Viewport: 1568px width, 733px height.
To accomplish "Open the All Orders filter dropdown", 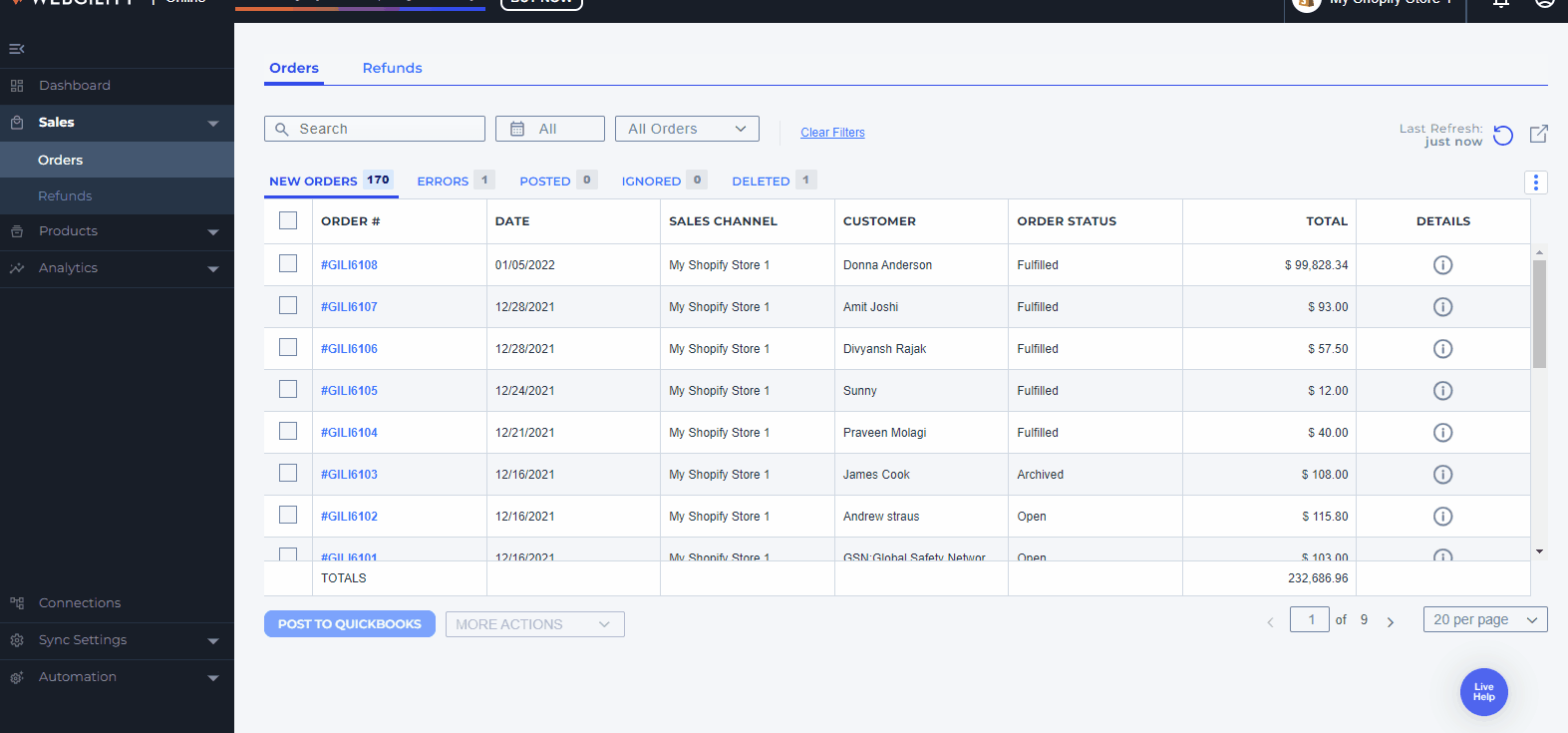I will 687,129.
